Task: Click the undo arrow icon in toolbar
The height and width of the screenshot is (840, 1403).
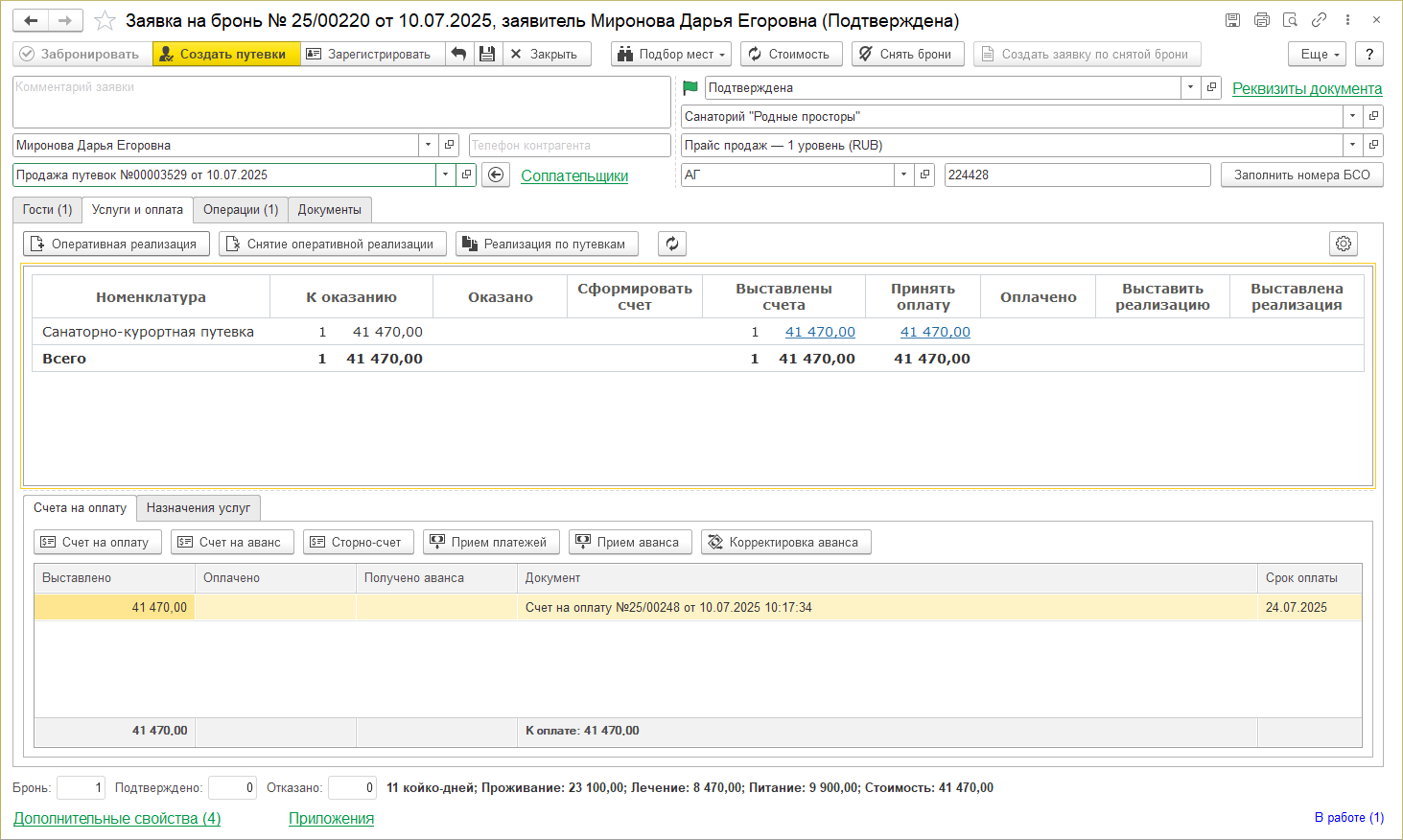Action: [x=459, y=55]
